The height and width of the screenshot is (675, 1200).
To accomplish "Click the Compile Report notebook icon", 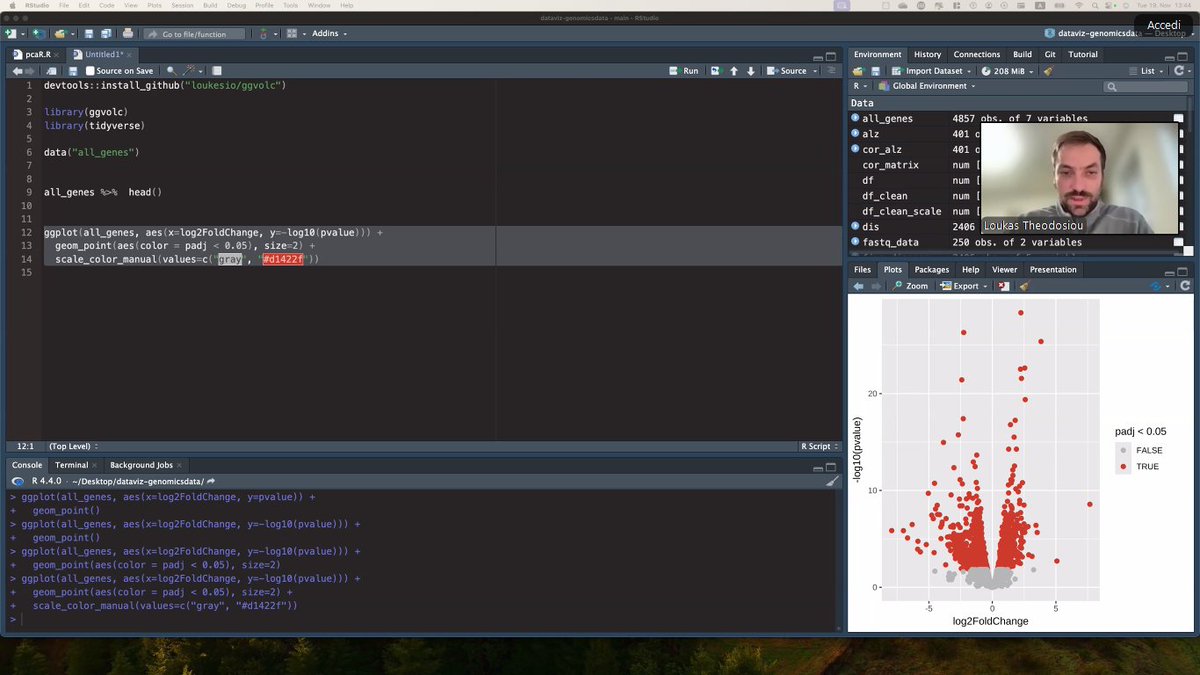I will (x=219, y=71).
